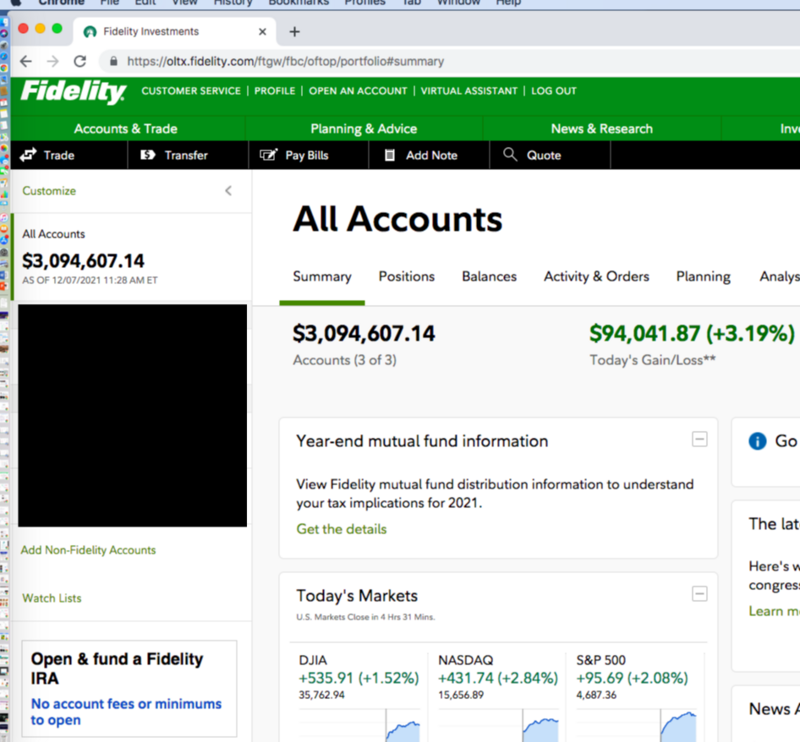Viewport: 800px width, 742px height.
Task: Click the Quote search button
Action: click(x=549, y=155)
